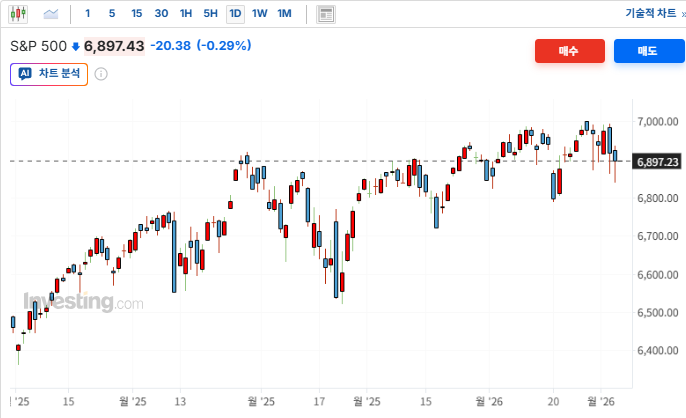Click the 17 date label on time axis
The width and height of the screenshot is (686, 418).
tap(319, 401)
